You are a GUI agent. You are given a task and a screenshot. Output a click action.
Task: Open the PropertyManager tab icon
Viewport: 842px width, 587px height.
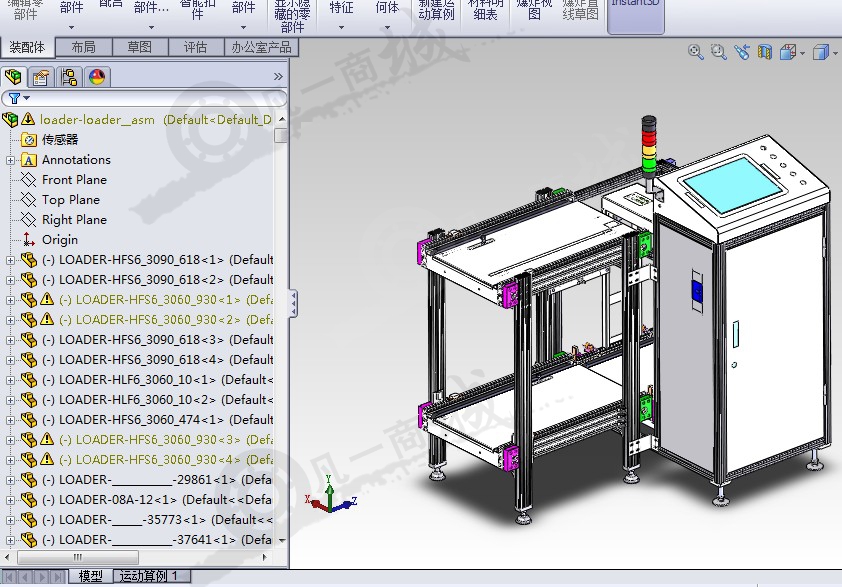click(x=41, y=77)
